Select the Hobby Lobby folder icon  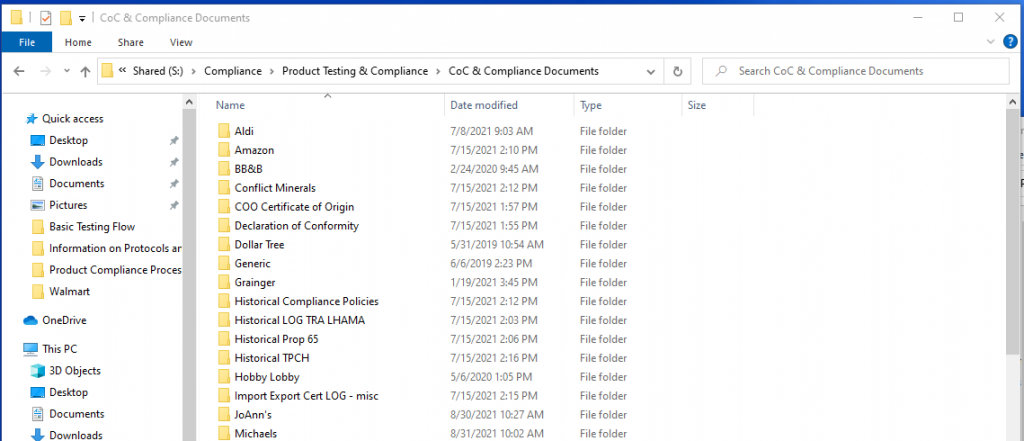point(224,377)
